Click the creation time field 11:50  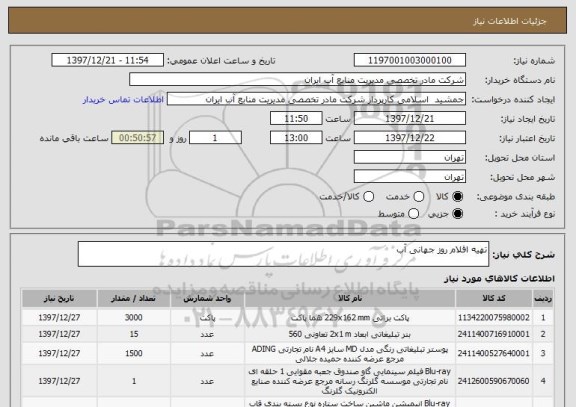coord(296,119)
